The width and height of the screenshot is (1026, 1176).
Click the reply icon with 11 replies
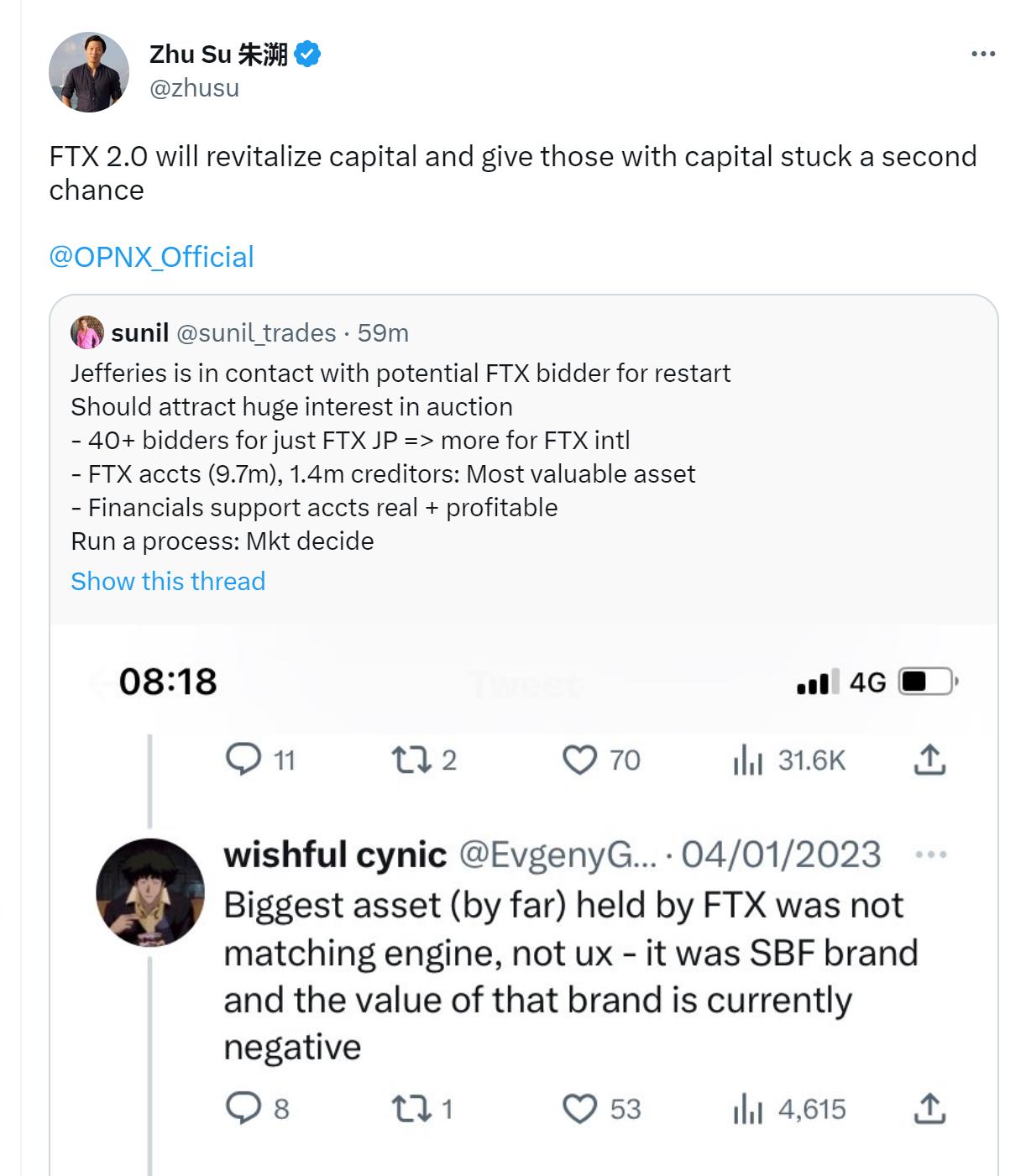pyautogui.click(x=243, y=760)
